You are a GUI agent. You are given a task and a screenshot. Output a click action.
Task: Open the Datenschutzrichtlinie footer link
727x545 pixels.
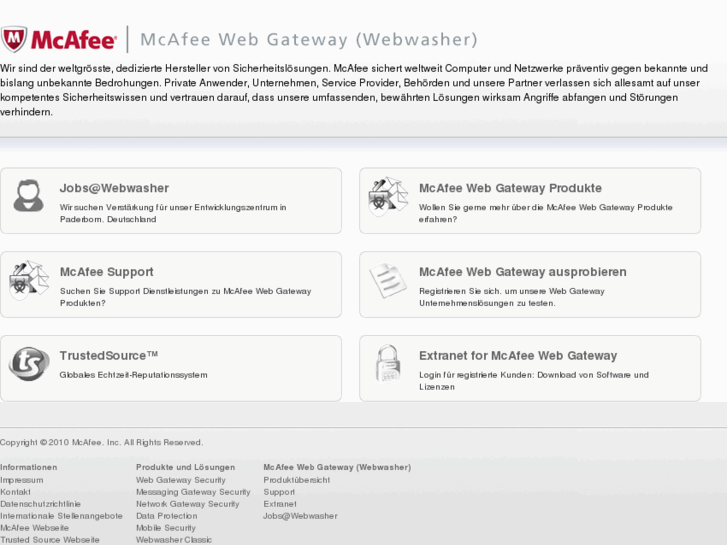[x=40, y=504]
